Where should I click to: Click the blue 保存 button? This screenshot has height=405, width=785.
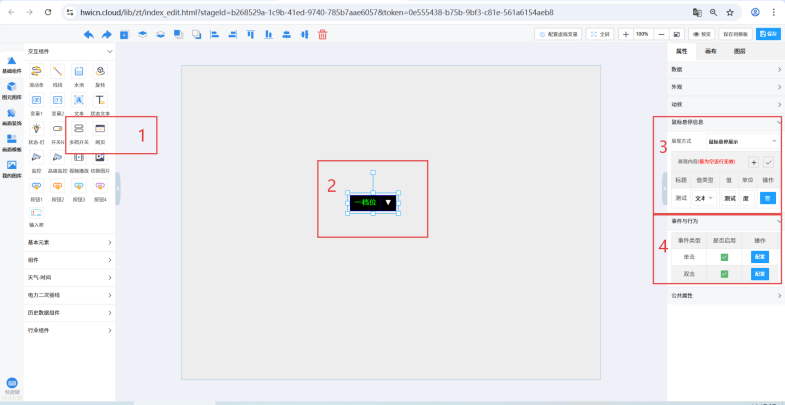click(769, 34)
